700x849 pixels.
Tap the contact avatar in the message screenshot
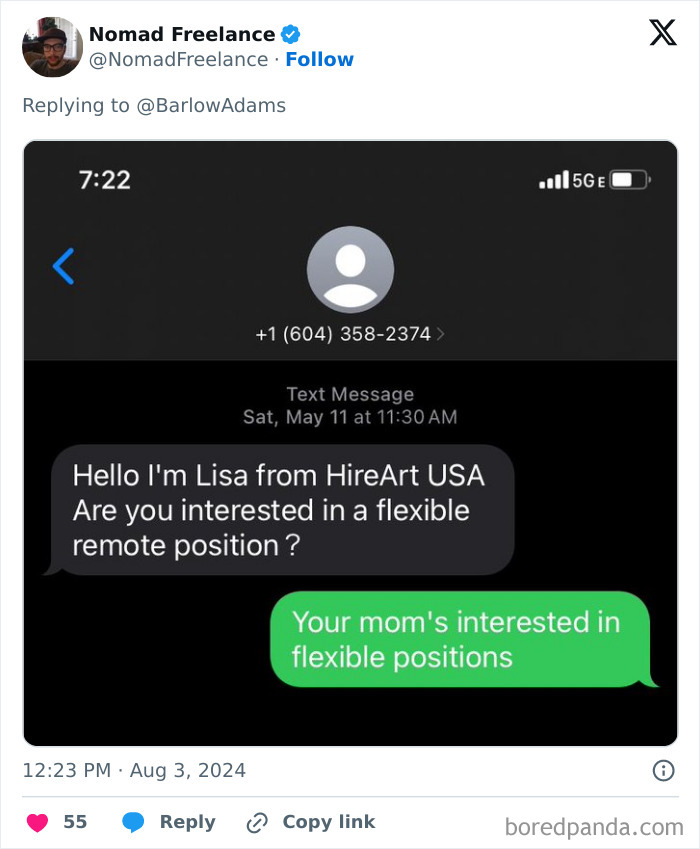[350, 269]
